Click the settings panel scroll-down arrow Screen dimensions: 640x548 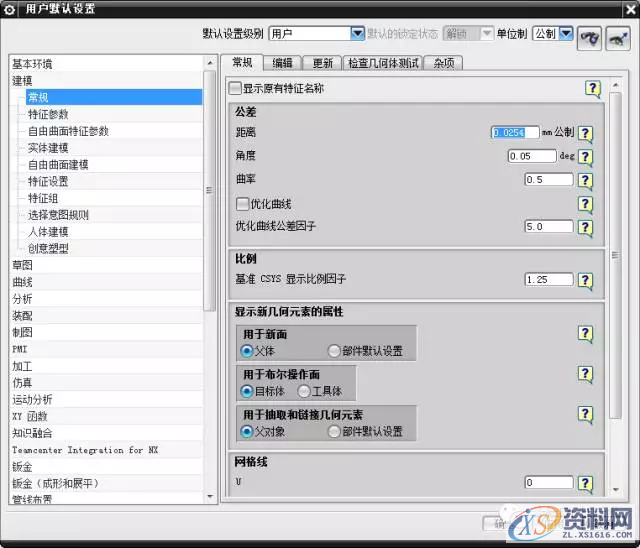[x=616, y=490]
